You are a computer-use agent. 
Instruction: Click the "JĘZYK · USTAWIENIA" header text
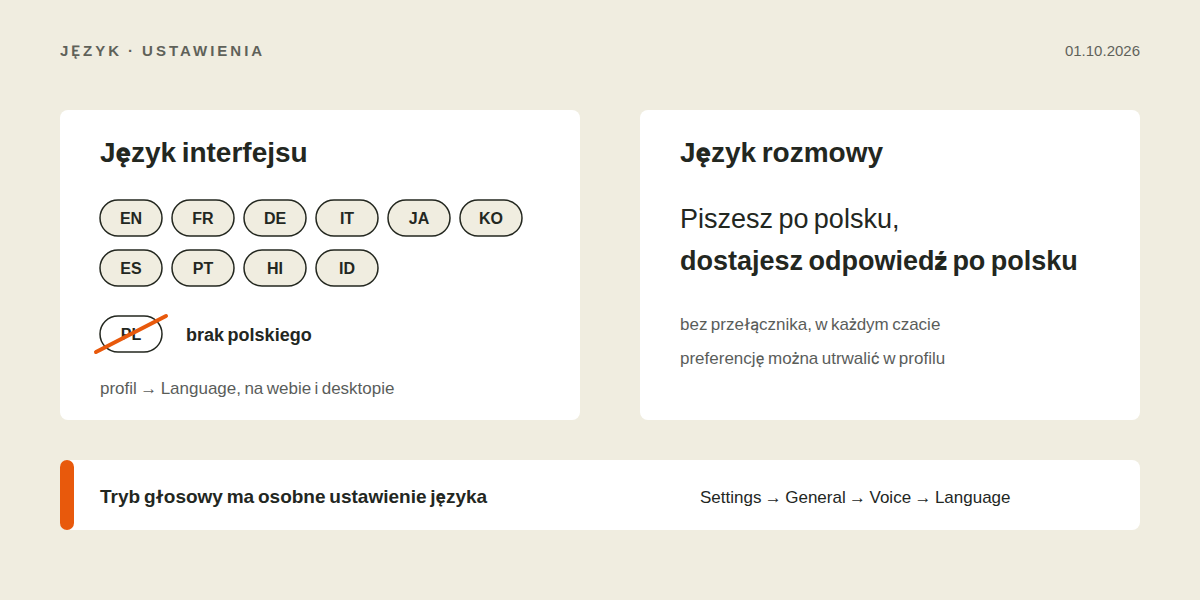tap(162, 51)
